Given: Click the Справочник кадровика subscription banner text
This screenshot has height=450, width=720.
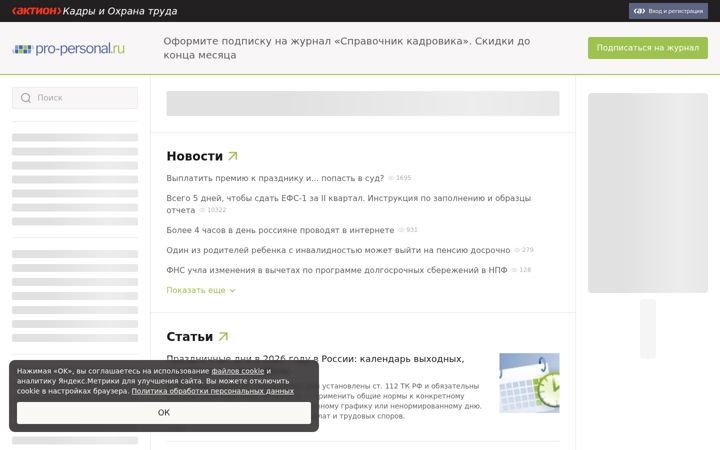Looking at the screenshot, I should 347,48.
